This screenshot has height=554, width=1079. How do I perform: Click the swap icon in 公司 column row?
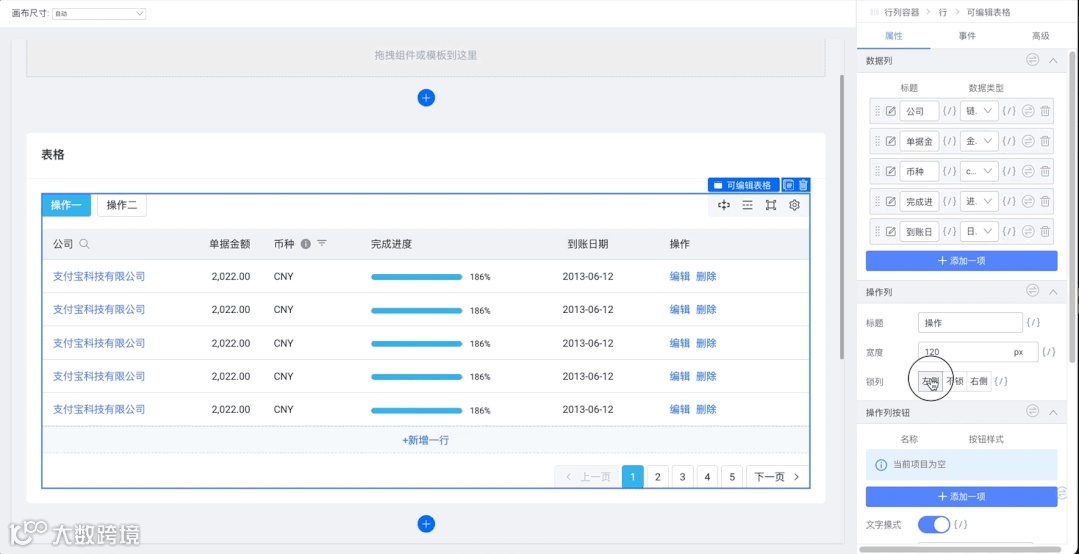1028,111
